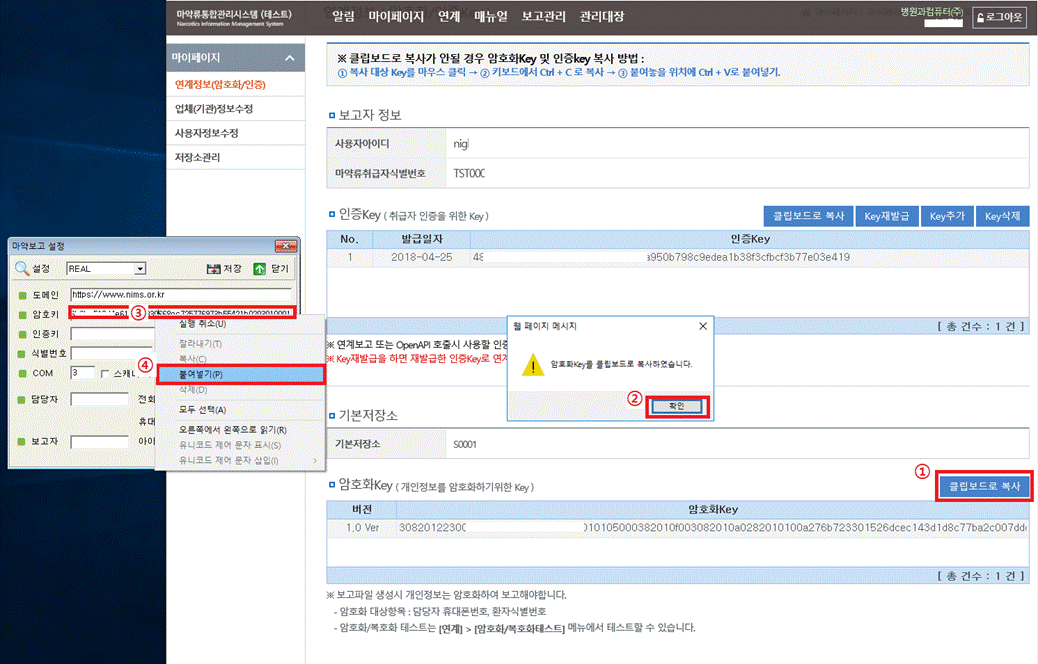The image size is (1038, 664).
Task: Click the 식별번호 input field
Action: [113, 354]
